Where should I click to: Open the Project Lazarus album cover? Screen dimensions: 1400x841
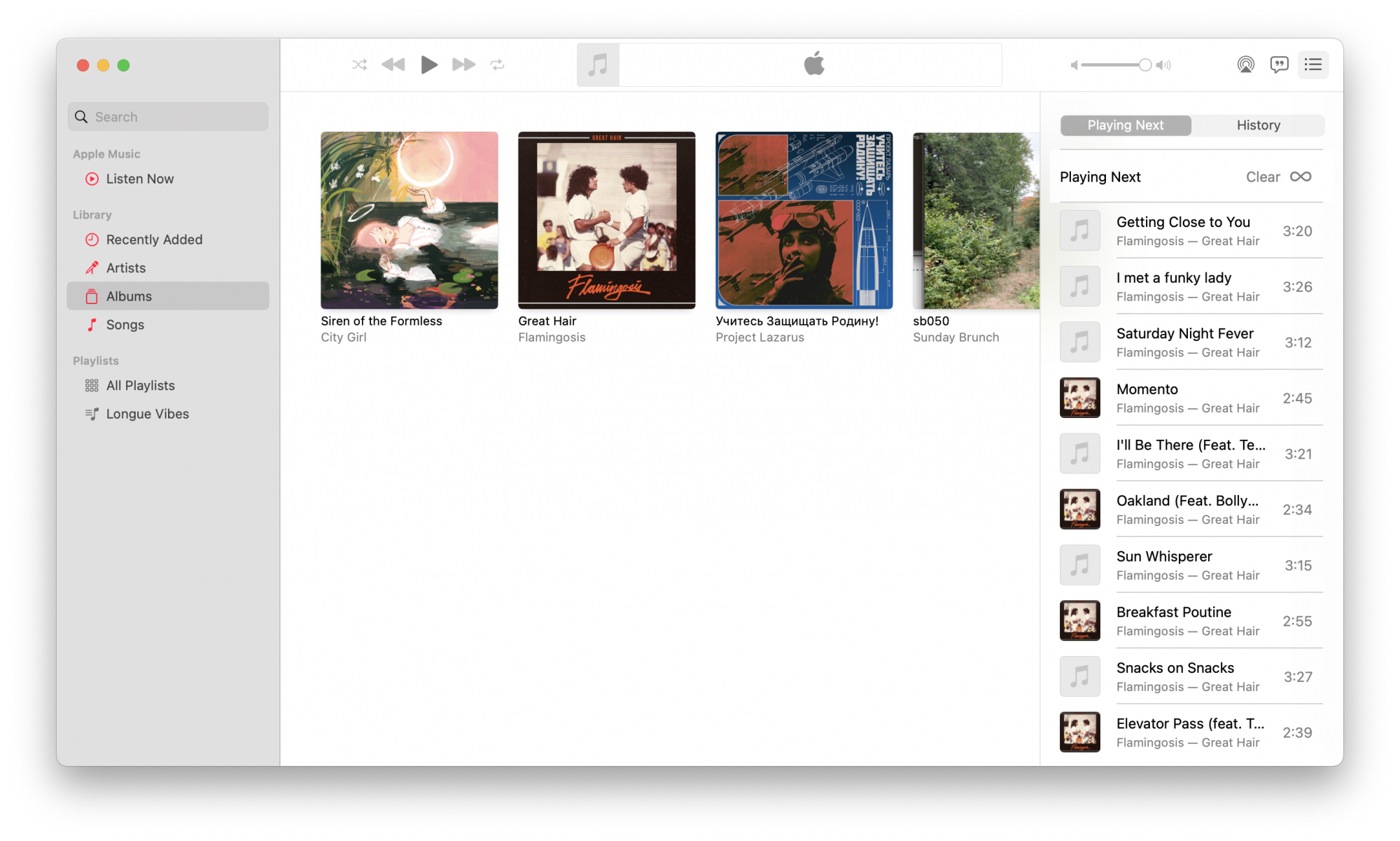[804, 220]
